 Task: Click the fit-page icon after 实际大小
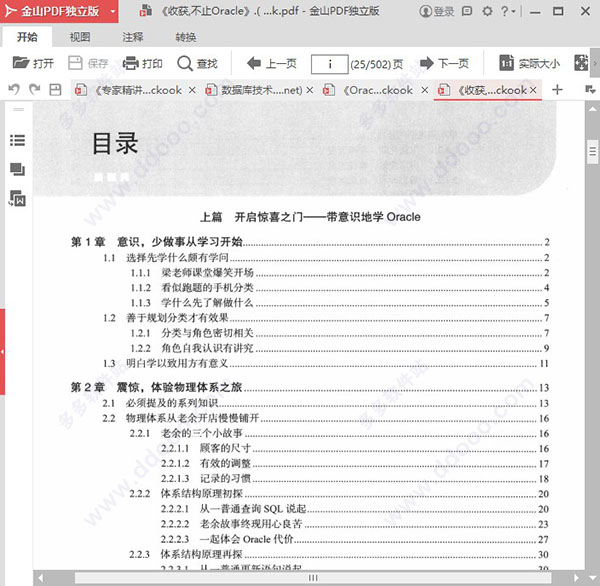pyautogui.click(x=581, y=63)
